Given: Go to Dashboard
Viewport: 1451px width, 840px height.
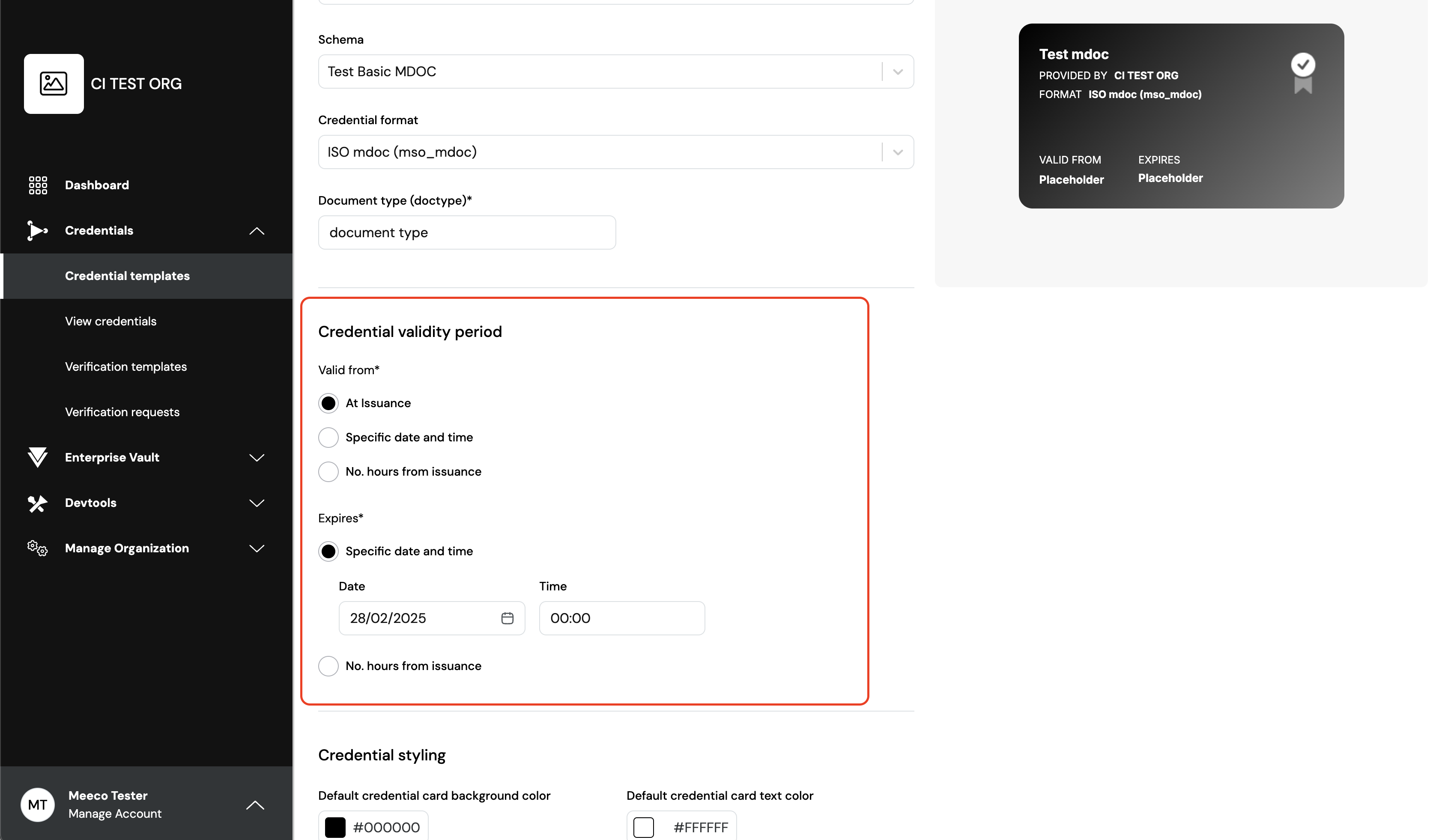Looking at the screenshot, I should click(x=97, y=185).
